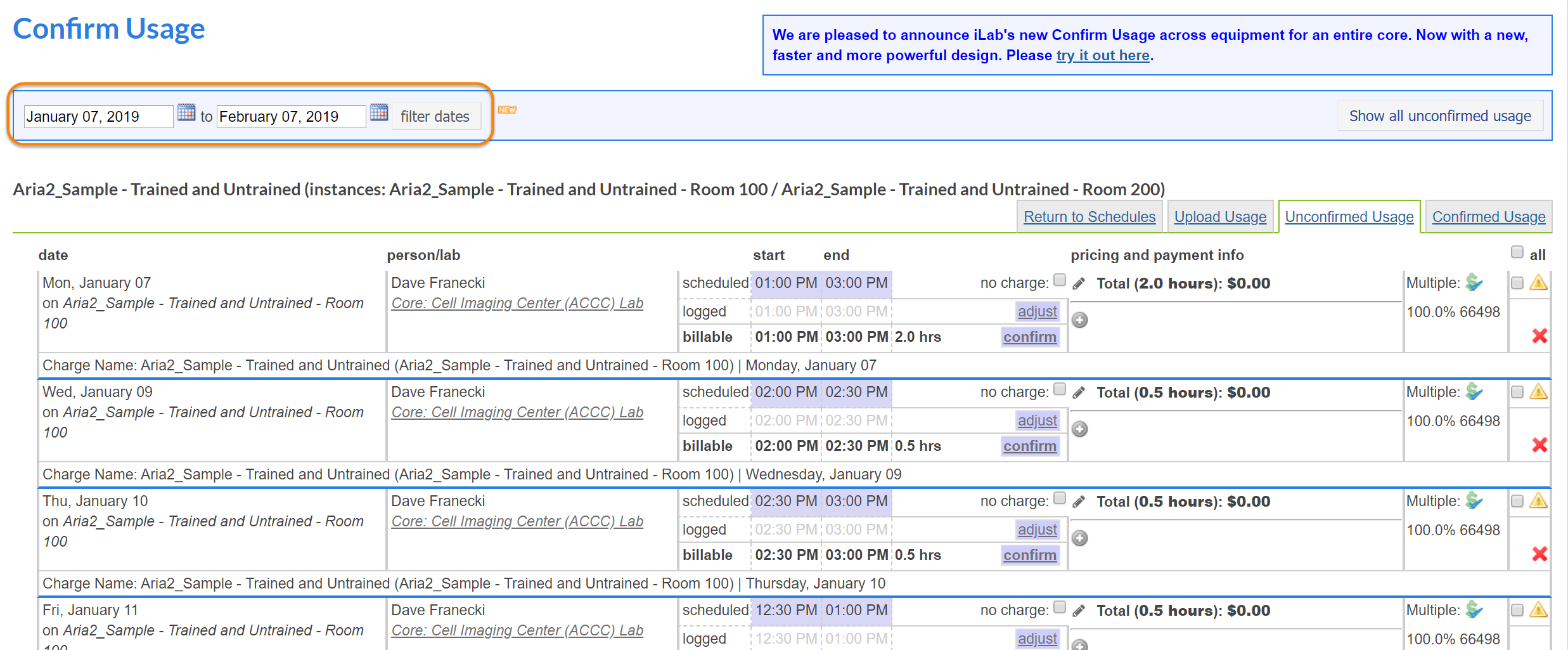This screenshot has width=1568, height=650.
Task: Click the red X delete icon for Thu, January 10
Action: click(1539, 554)
